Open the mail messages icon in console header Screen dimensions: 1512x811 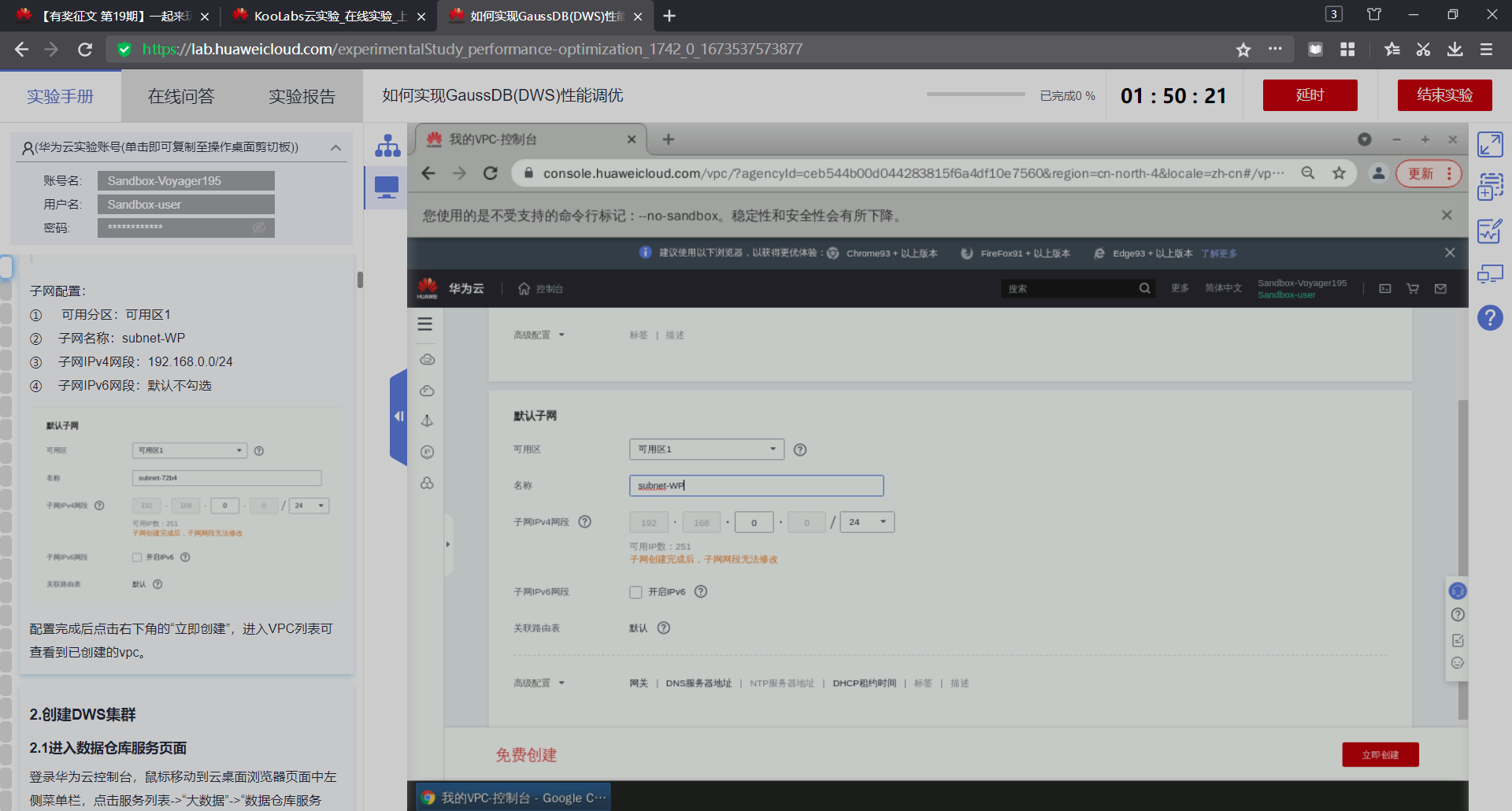point(1440,289)
